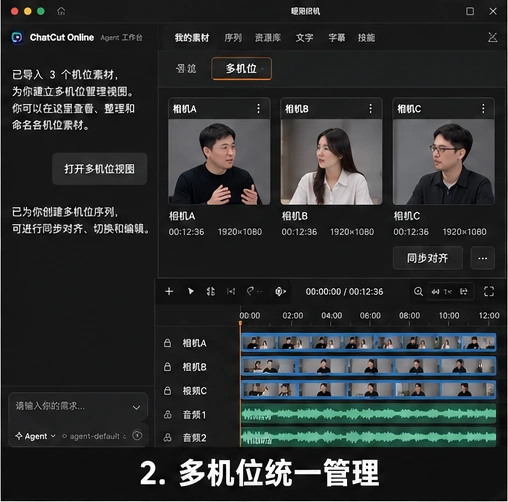Image resolution: width=508 pixels, height=502 pixels.
Task: Open the three-dot menu on 相机C card
Action: pos(483,108)
